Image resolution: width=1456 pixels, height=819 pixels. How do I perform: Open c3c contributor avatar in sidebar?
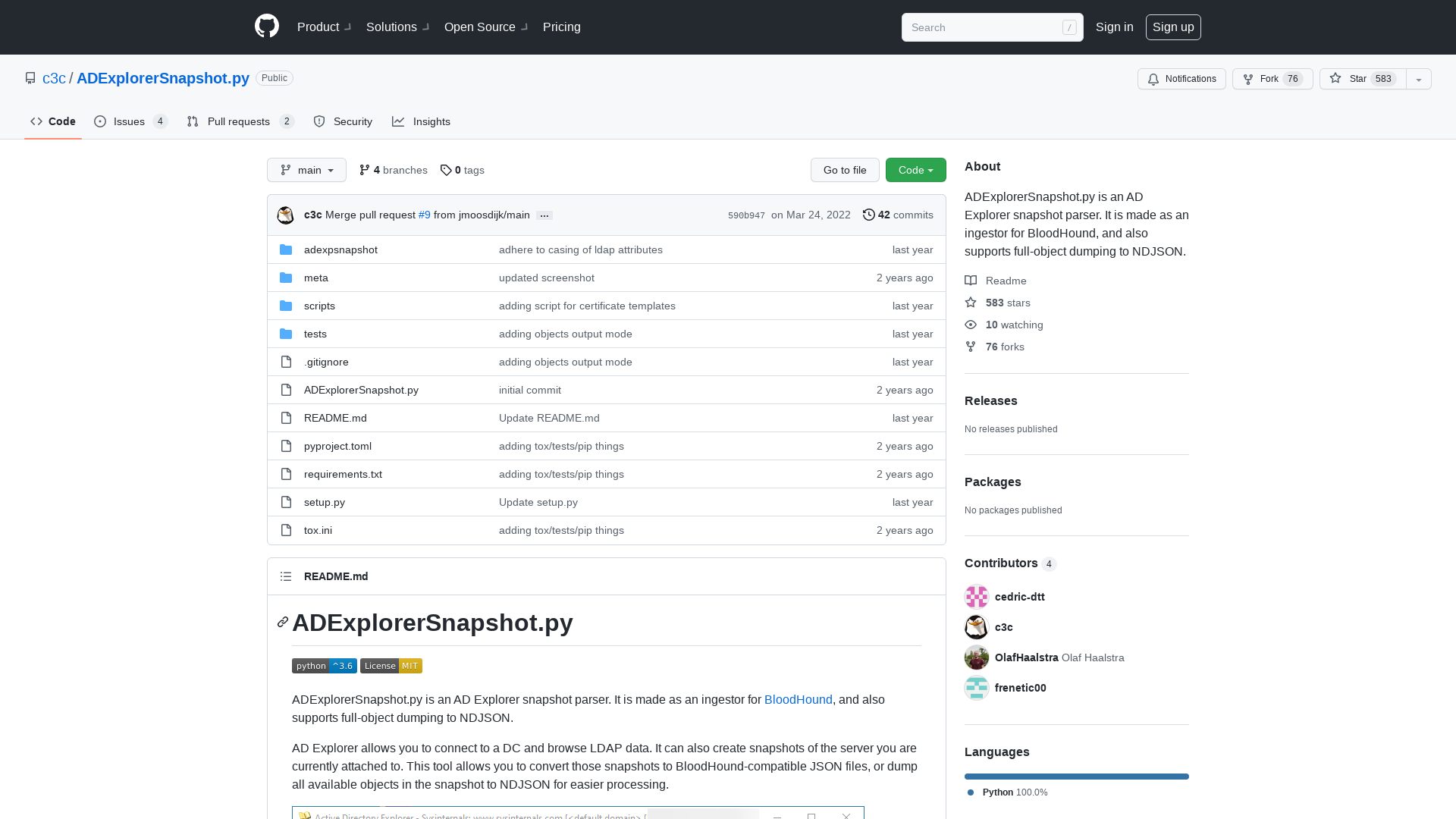(977, 627)
